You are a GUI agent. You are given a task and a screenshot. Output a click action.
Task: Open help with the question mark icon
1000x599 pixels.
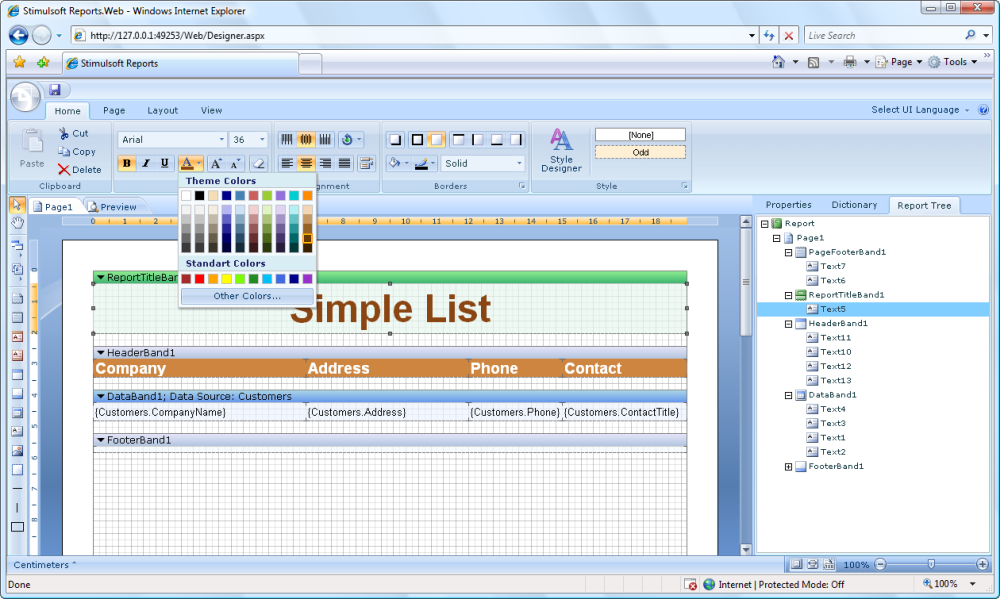983,110
